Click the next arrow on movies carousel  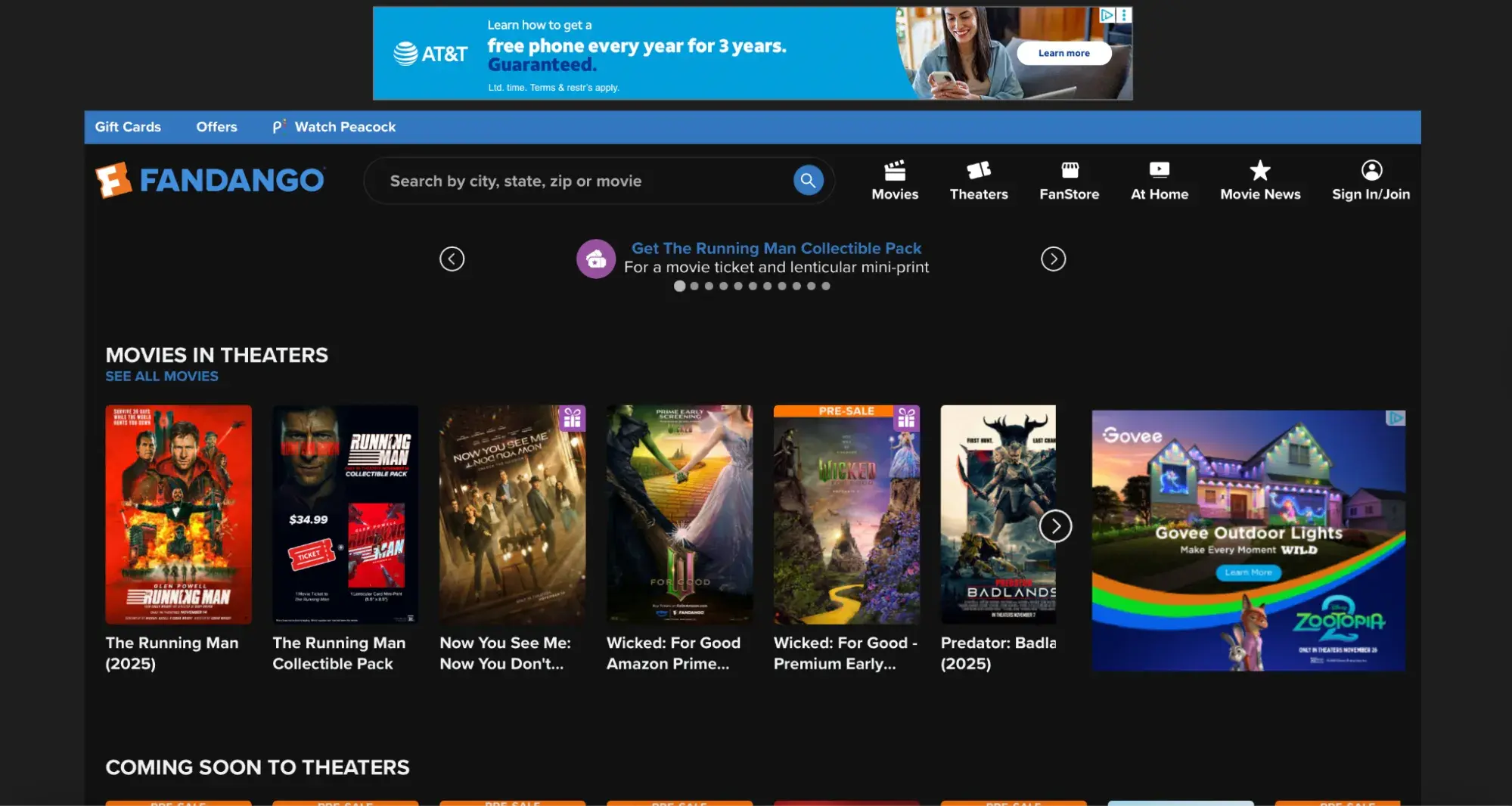tap(1056, 525)
